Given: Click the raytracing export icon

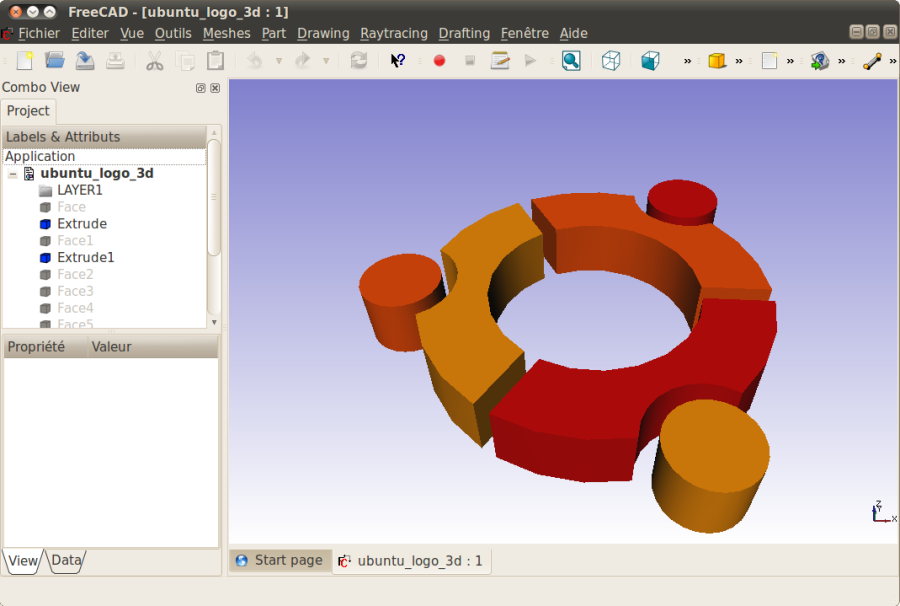Looking at the screenshot, I should click(820, 60).
